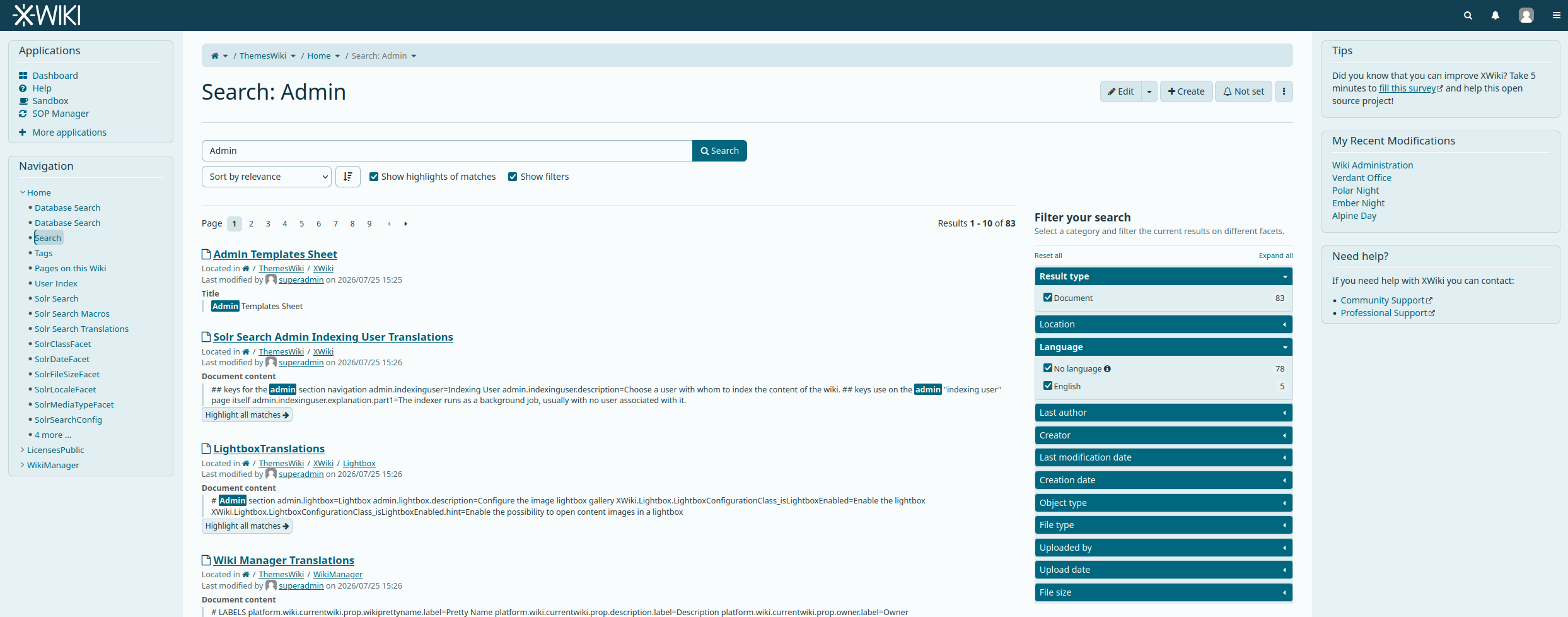This screenshot has height=617, width=1568.
Task: Click document icon beside Wiki Manager Translations
Action: point(206,560)
